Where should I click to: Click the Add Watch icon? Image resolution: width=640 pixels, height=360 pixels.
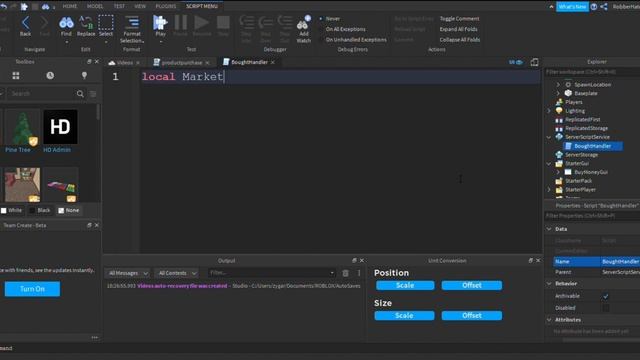point(303,24)
